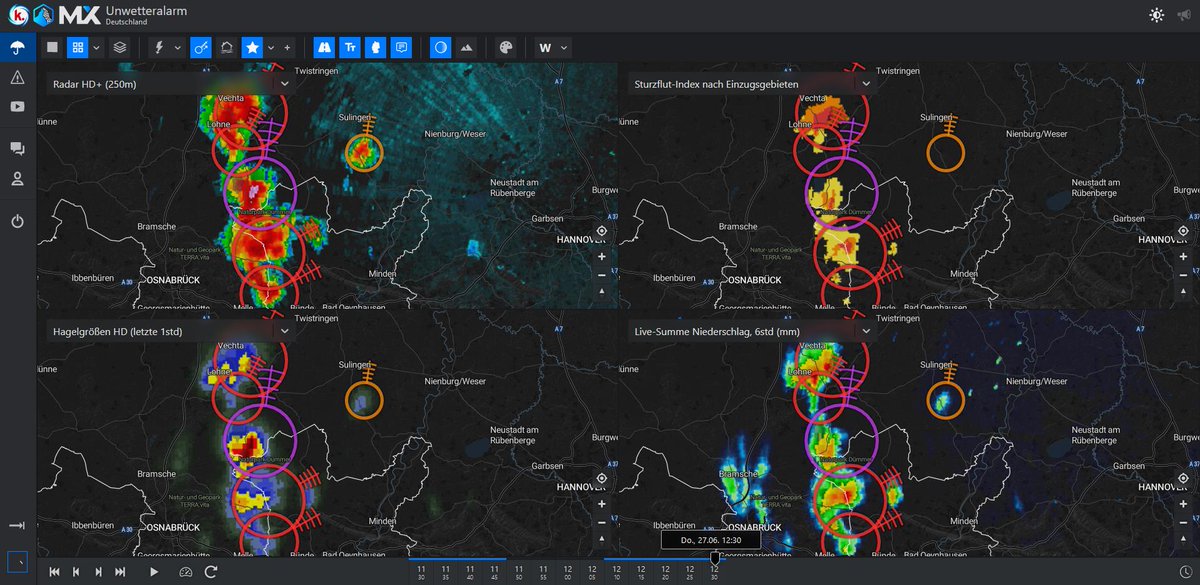Click the timeline slider handle at 12:30
The width and height of the screenshot is (1200, 585).
[714, 558]
